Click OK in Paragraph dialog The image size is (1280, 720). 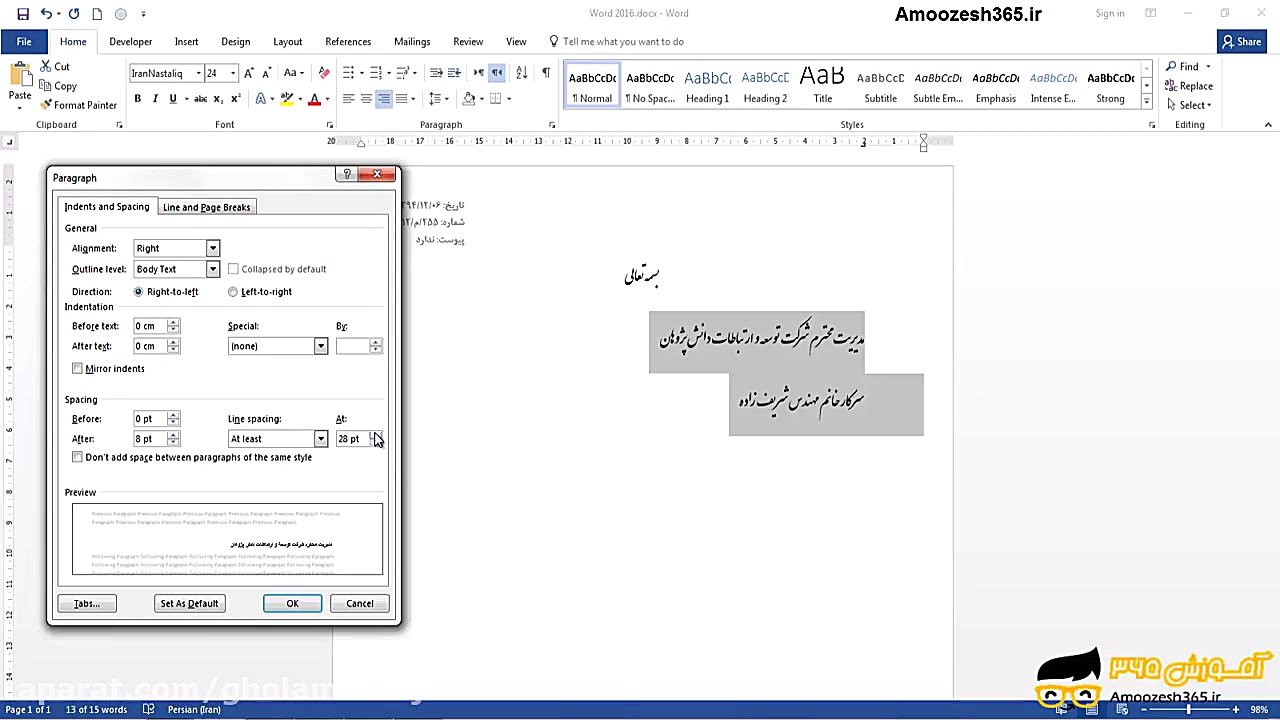point(292,604)
